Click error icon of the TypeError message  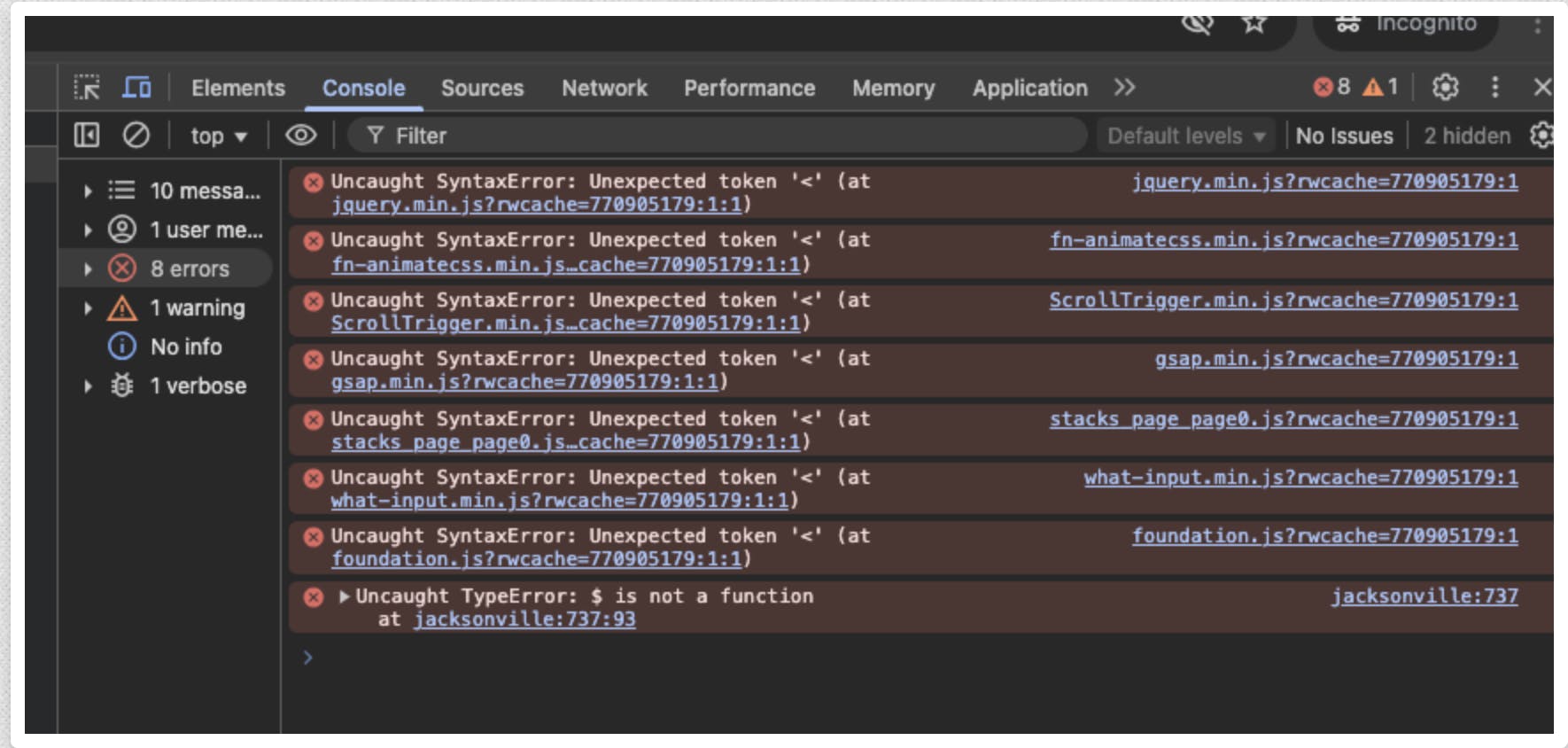(x=313, y=596)
